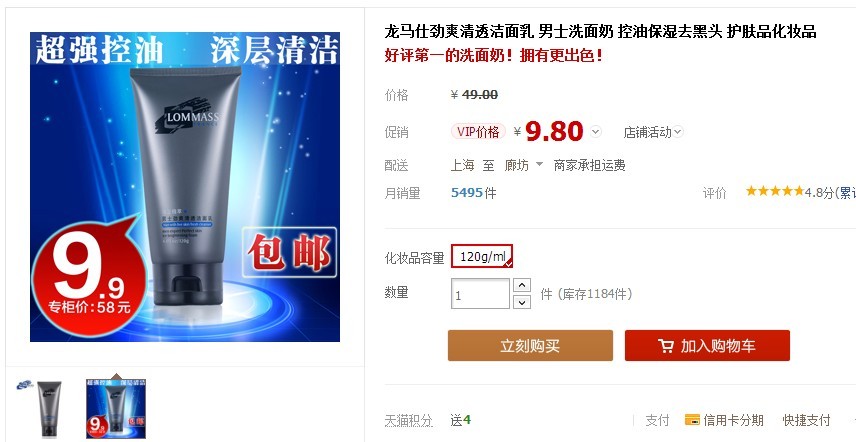Select the 120g/ml capacity option

pos(482,256)
